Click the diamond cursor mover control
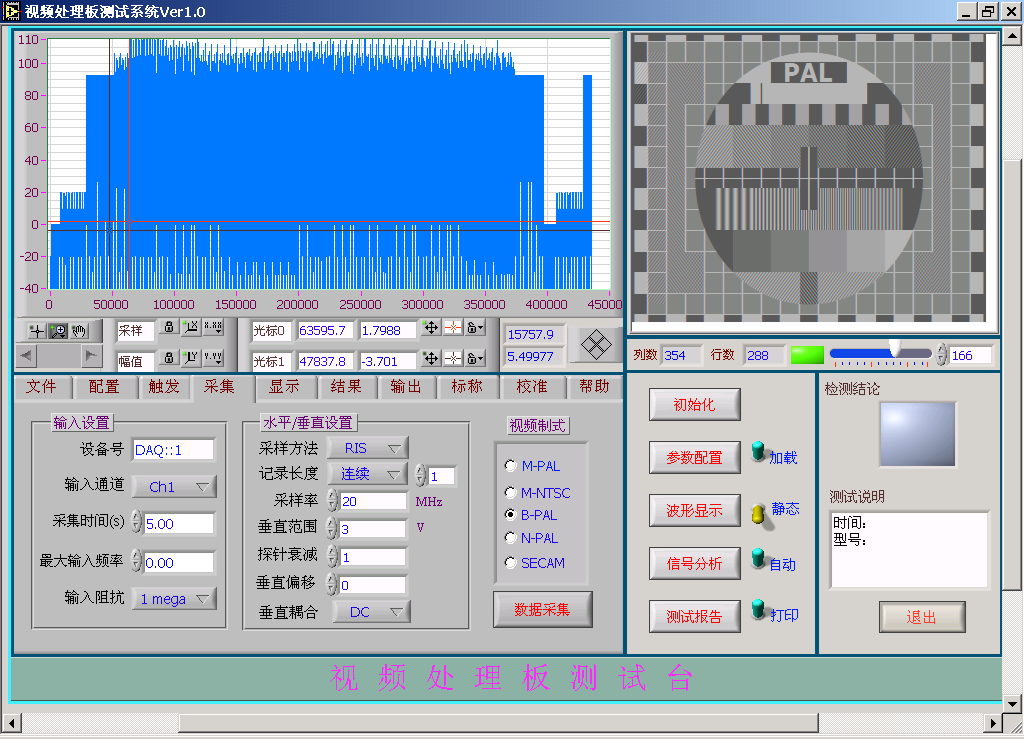The width and height of the screenshot is (1024, 739). (596, 345)
